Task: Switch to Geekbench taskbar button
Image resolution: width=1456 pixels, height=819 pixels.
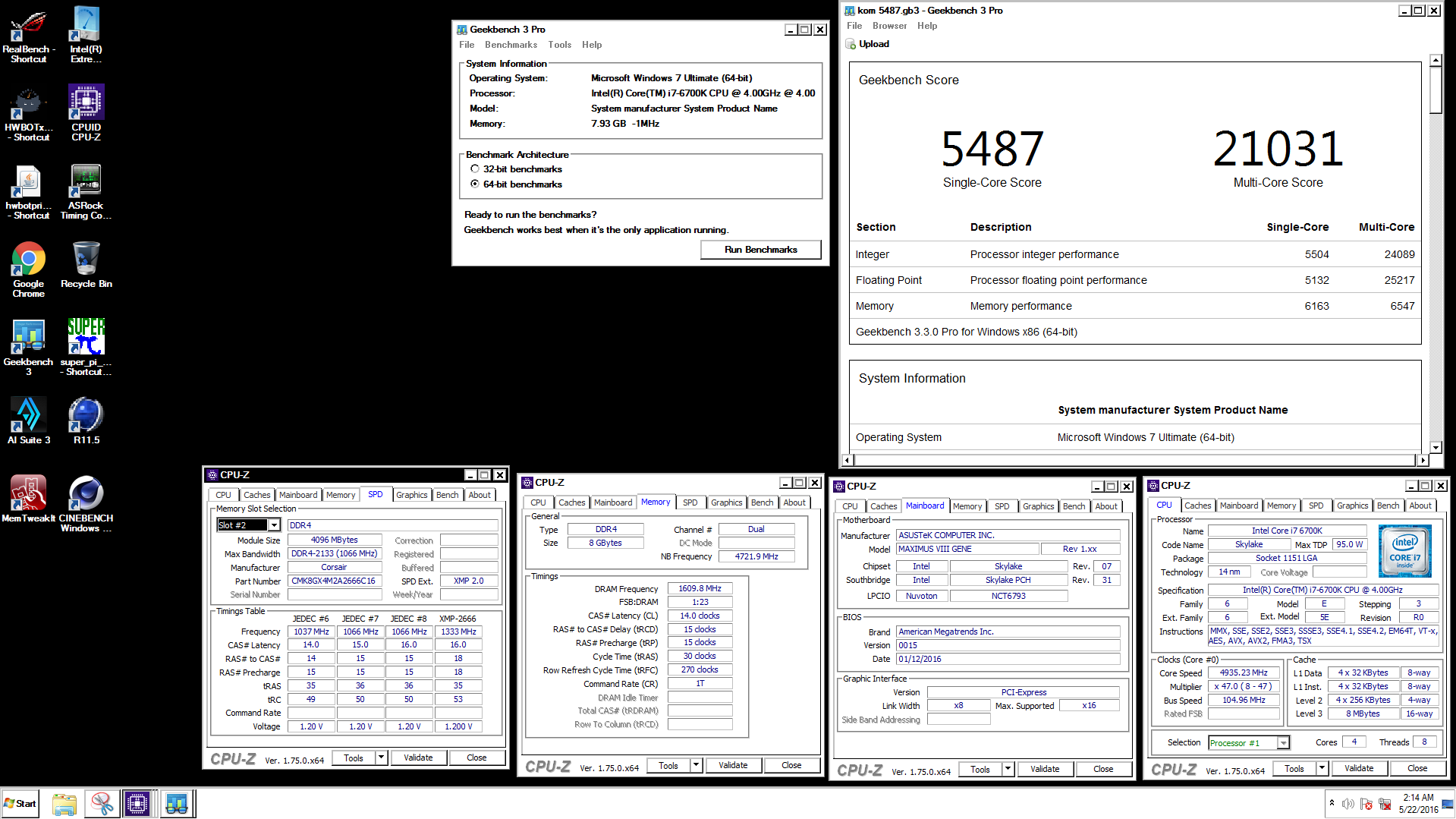Action: pos(178,804)
